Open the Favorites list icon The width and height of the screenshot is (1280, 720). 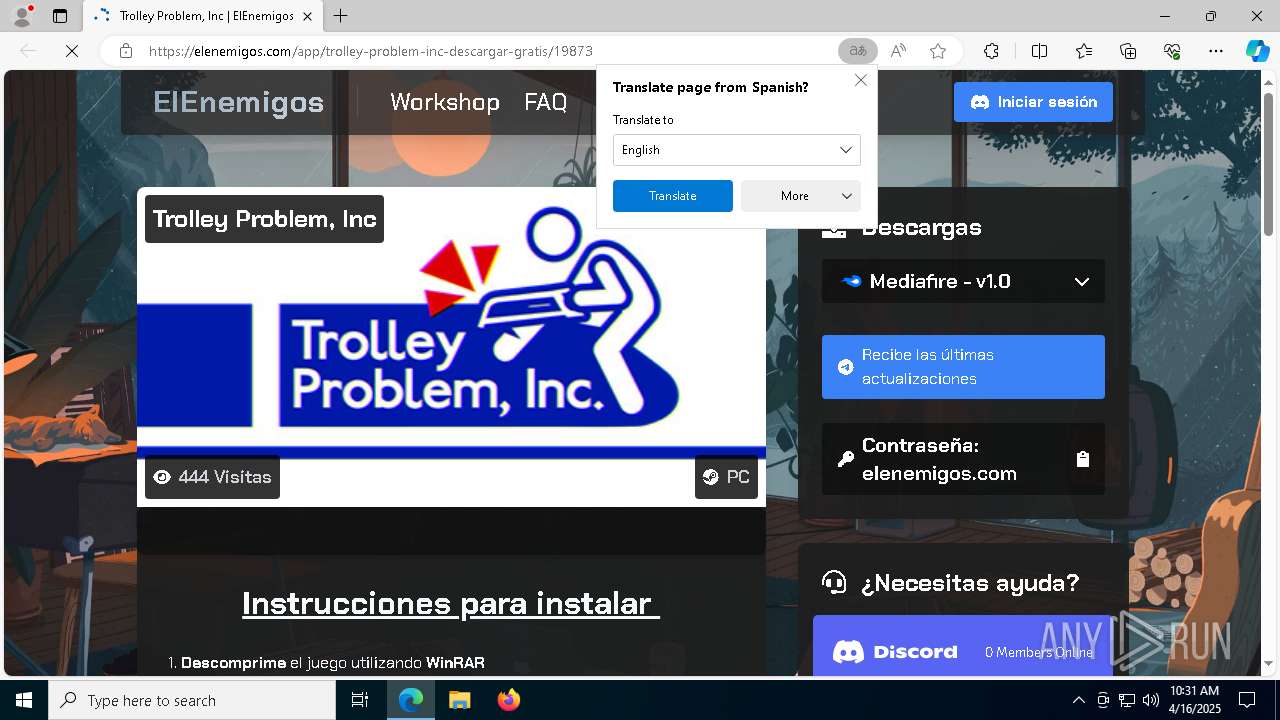point(1084,51)
